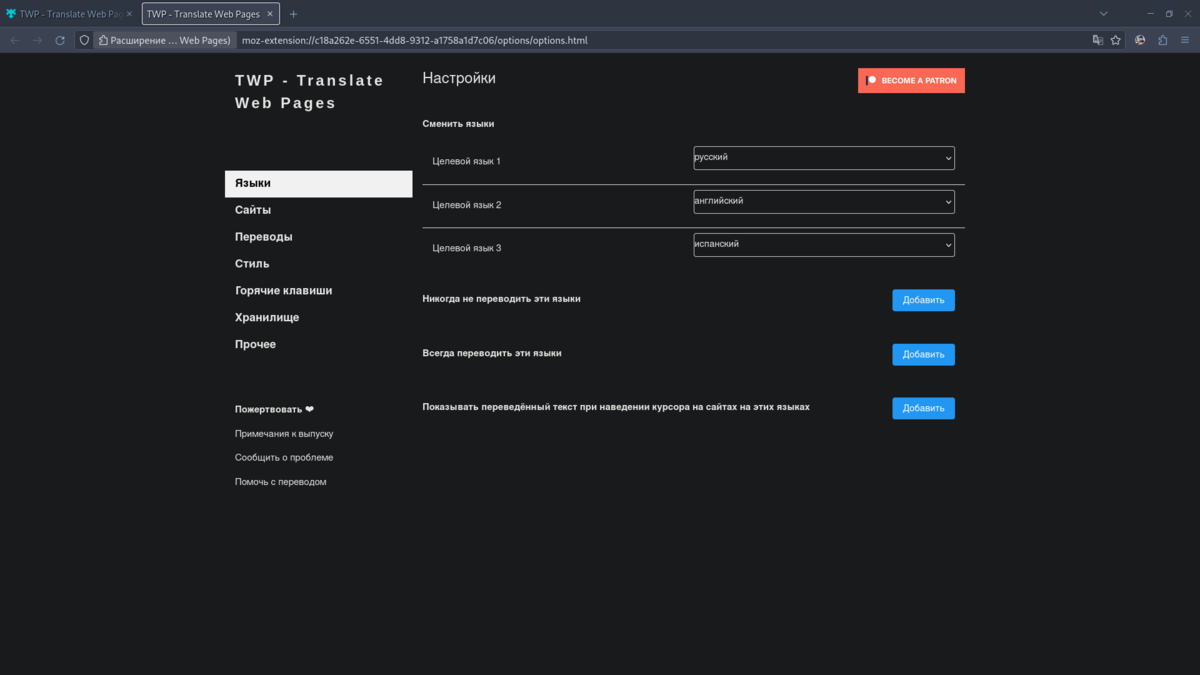Image resolution: width=1200 pixels, height=675 pixels.
Task: Restore down the browser window
Action: (x=1169, y=14)
